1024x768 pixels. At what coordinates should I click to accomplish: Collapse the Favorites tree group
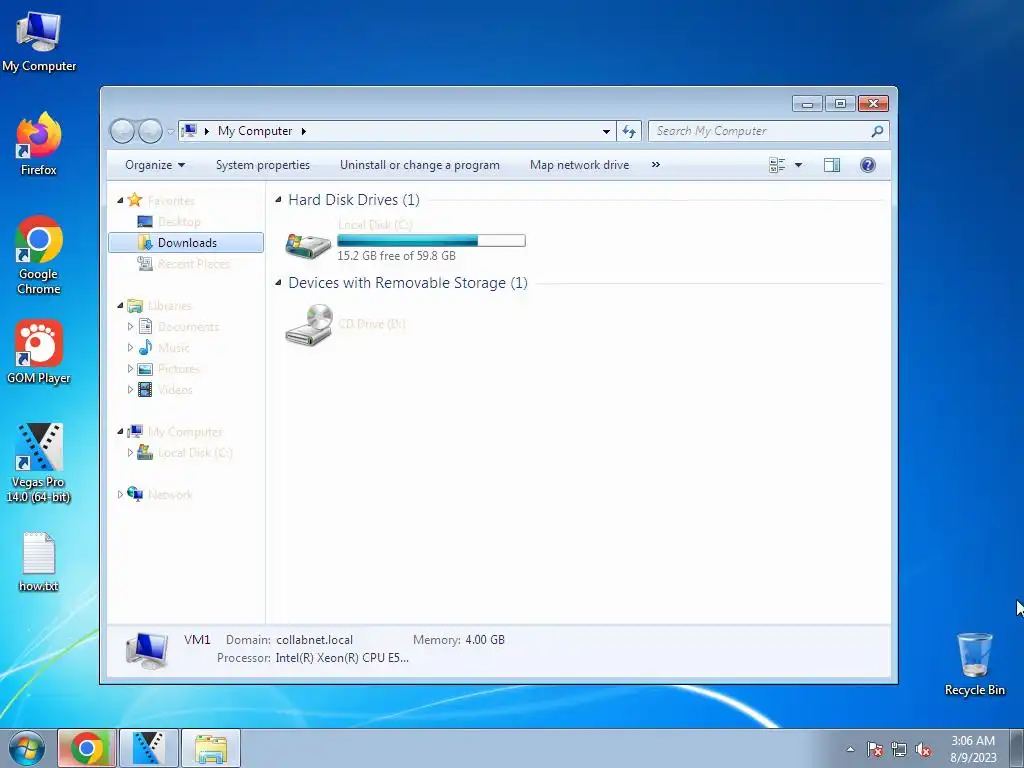[120, 200]
